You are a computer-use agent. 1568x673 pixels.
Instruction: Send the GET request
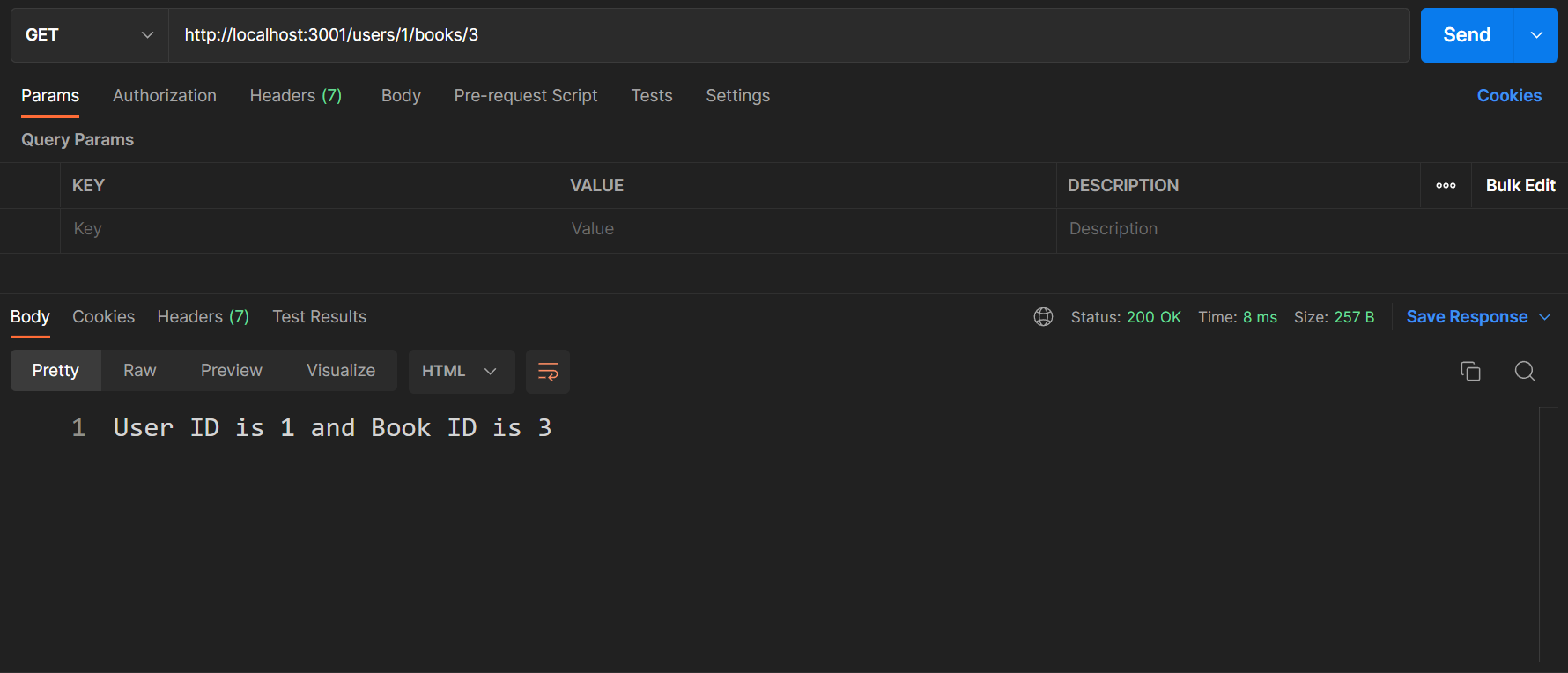pyautogui.click(x=1467, y=35)
